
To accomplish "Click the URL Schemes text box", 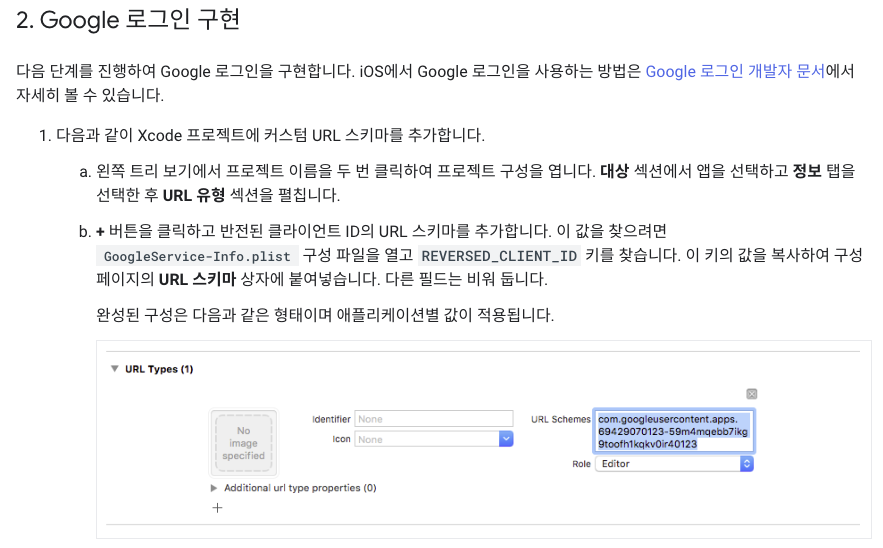I will [674, 431].
